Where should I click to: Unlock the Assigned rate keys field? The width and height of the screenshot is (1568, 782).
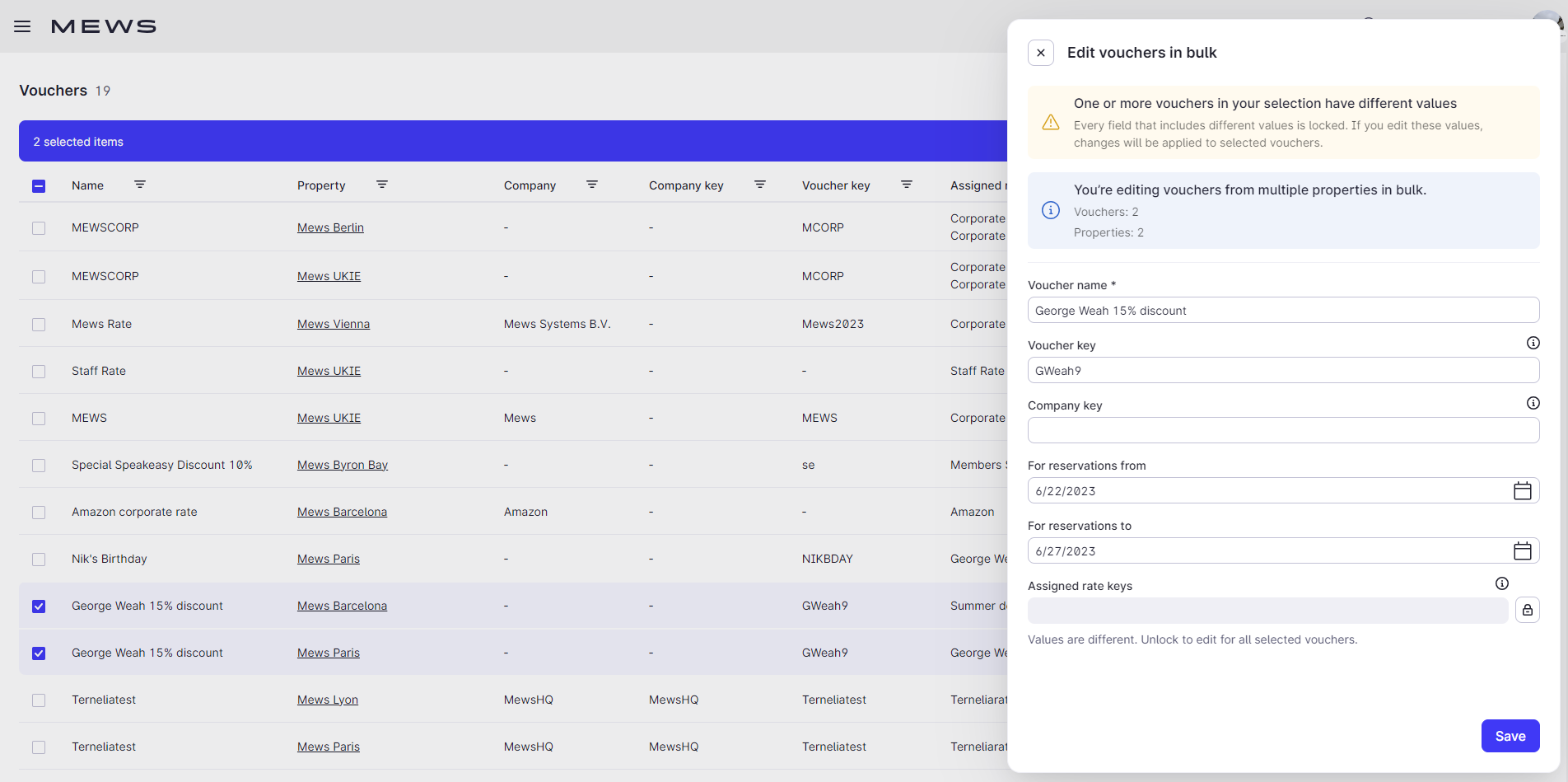point(1528,610)
